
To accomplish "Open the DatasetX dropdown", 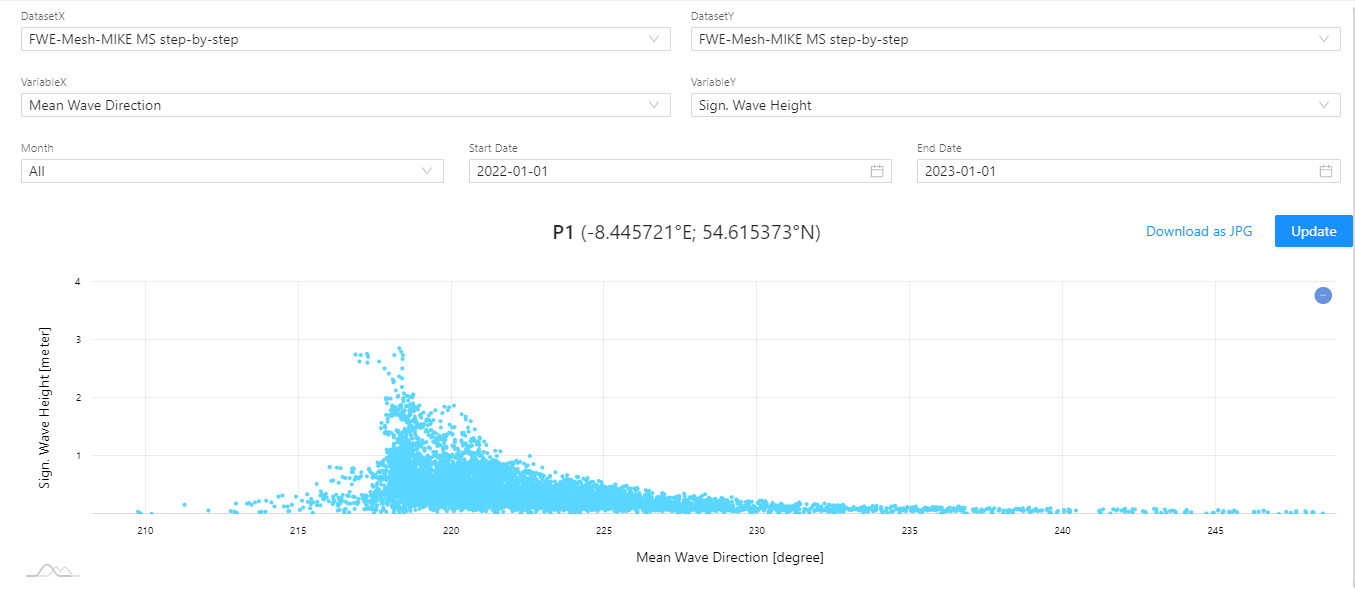I will click(x=345, y=40).
